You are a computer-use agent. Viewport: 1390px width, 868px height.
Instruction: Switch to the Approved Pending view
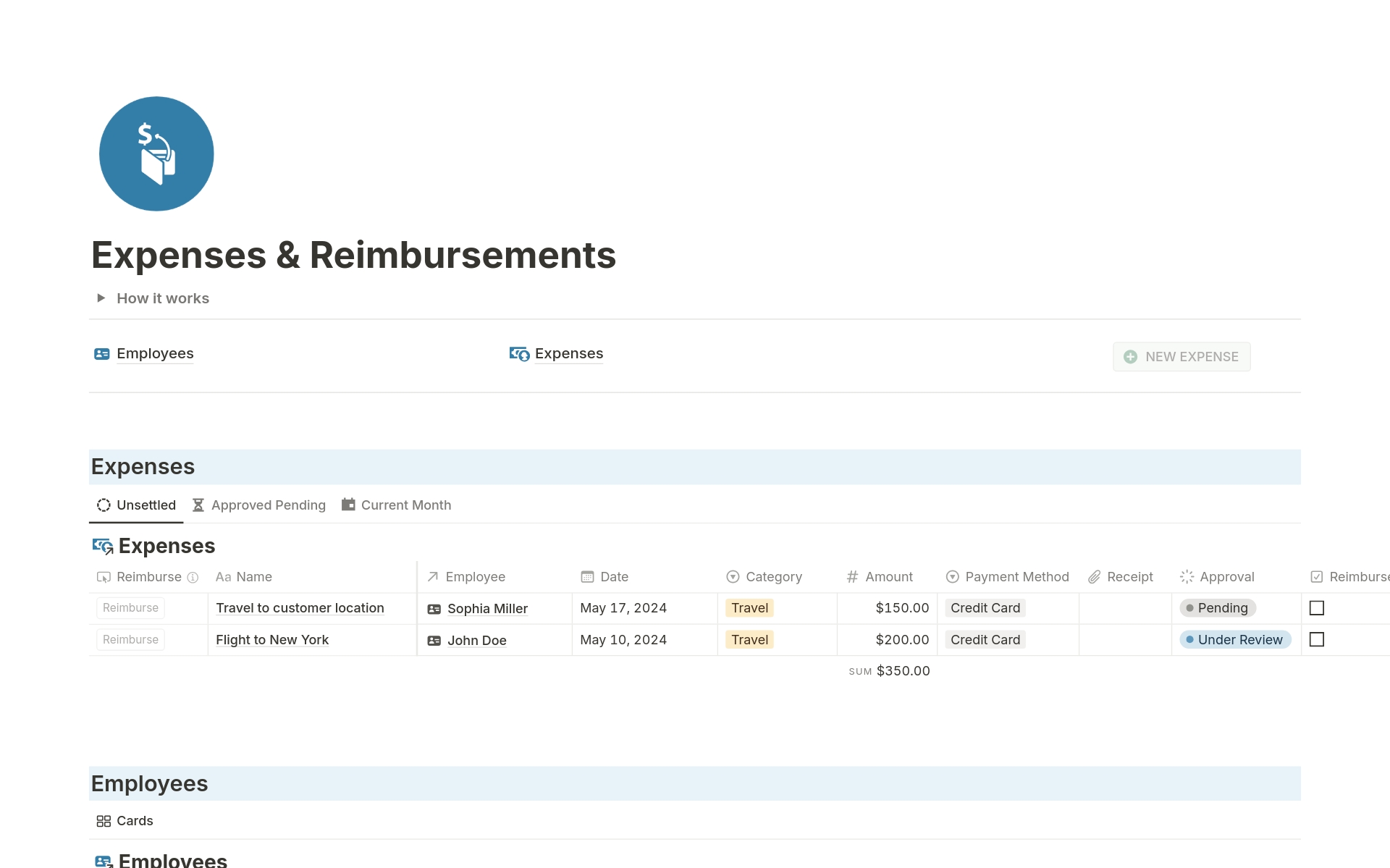tap(268, 505)
